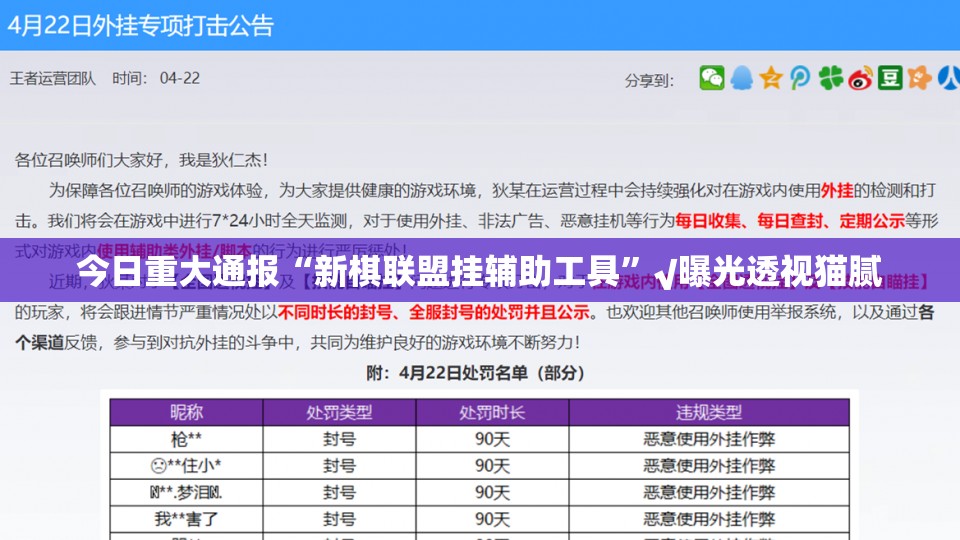960x540 pixels.
Task: Click the 王者运营团队 author name
Action: tap(53, 78)
